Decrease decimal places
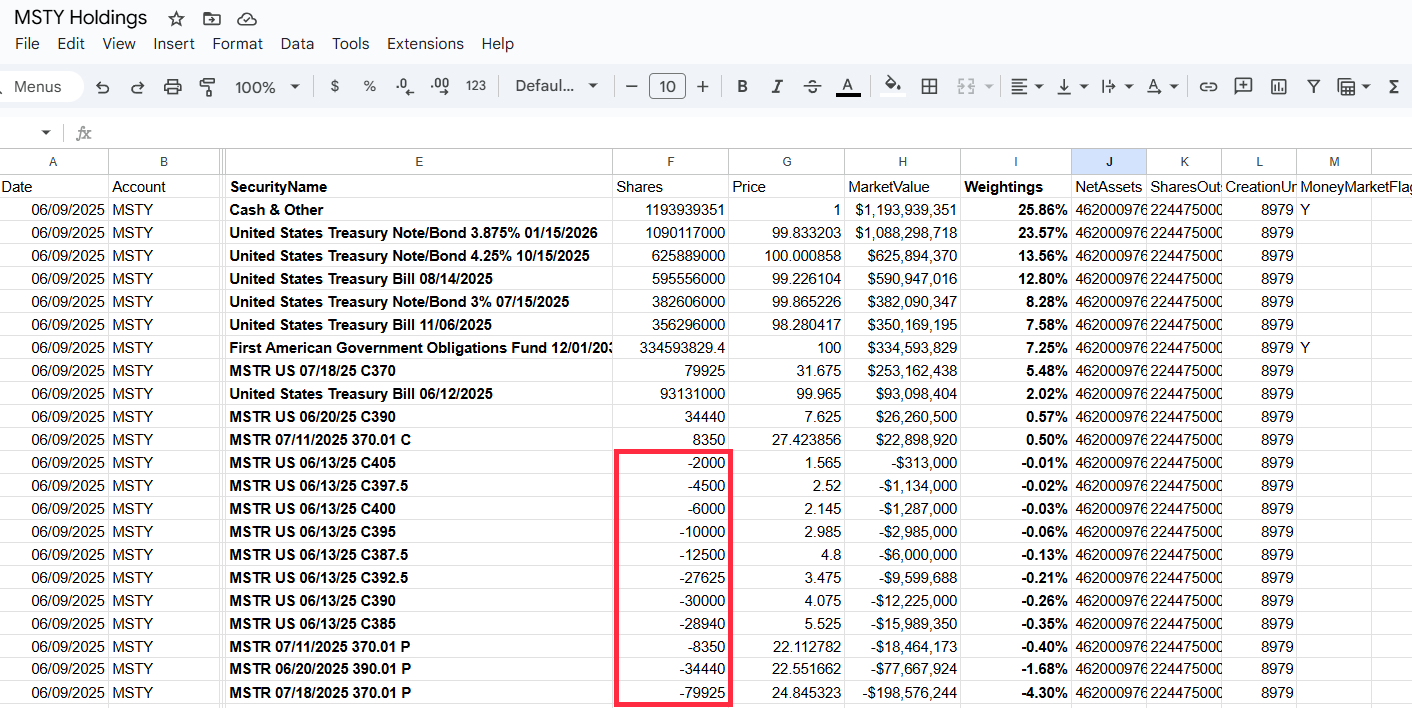Viewport: 1412px width, 708px height. click(405, 87)
